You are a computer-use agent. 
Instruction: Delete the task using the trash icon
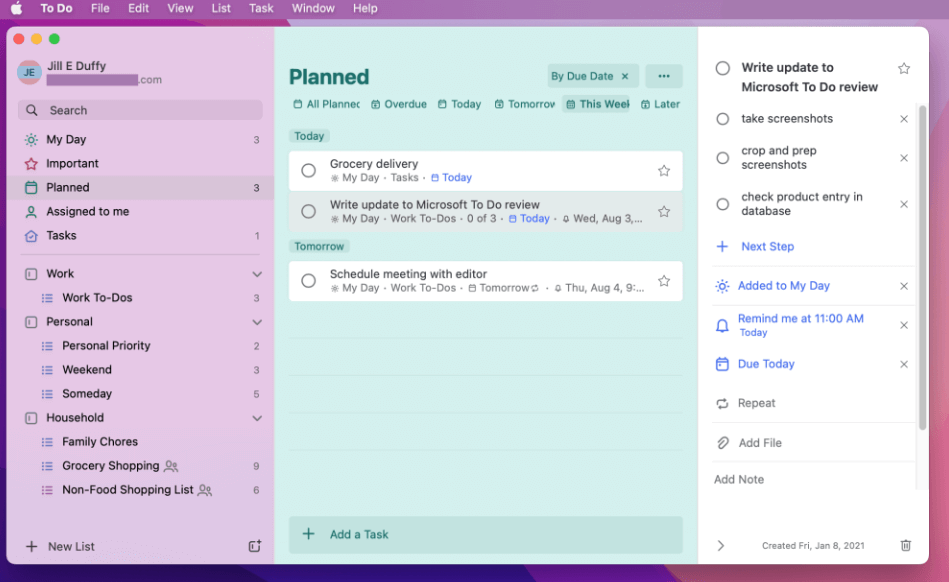905,546
